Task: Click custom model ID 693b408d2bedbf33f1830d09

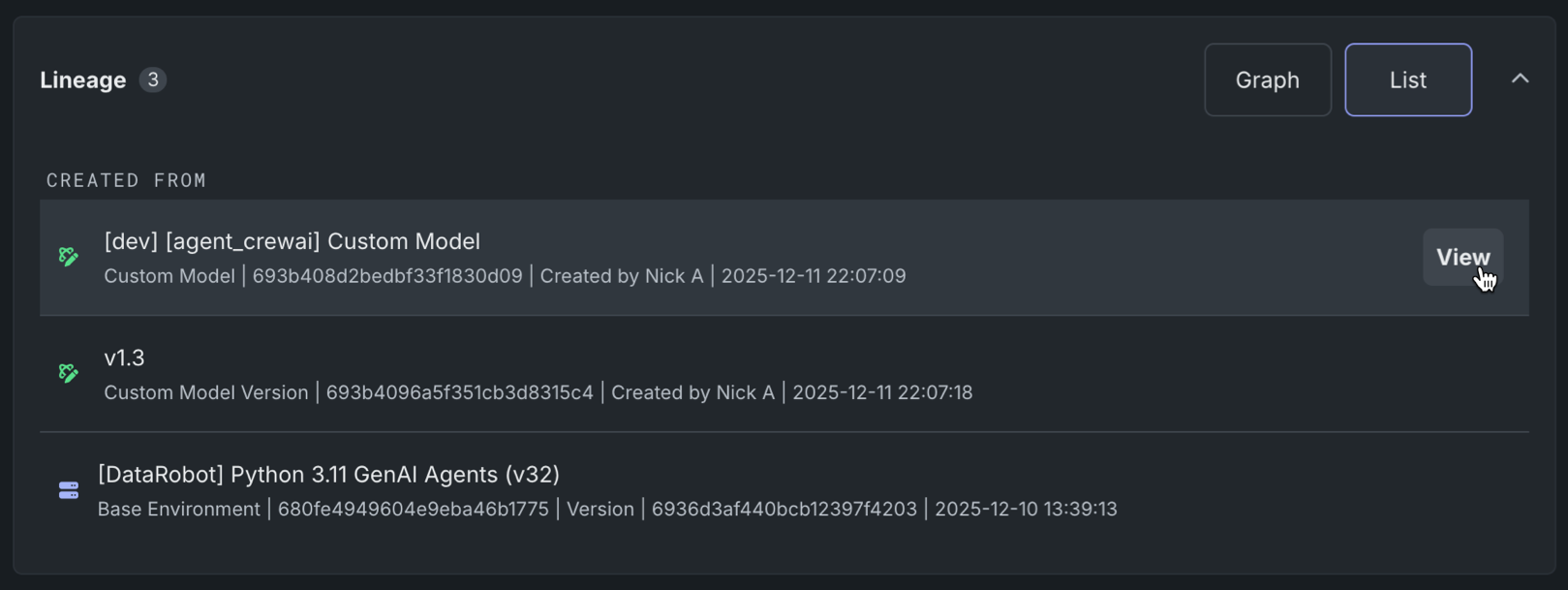Action: [x=387, y=276]
